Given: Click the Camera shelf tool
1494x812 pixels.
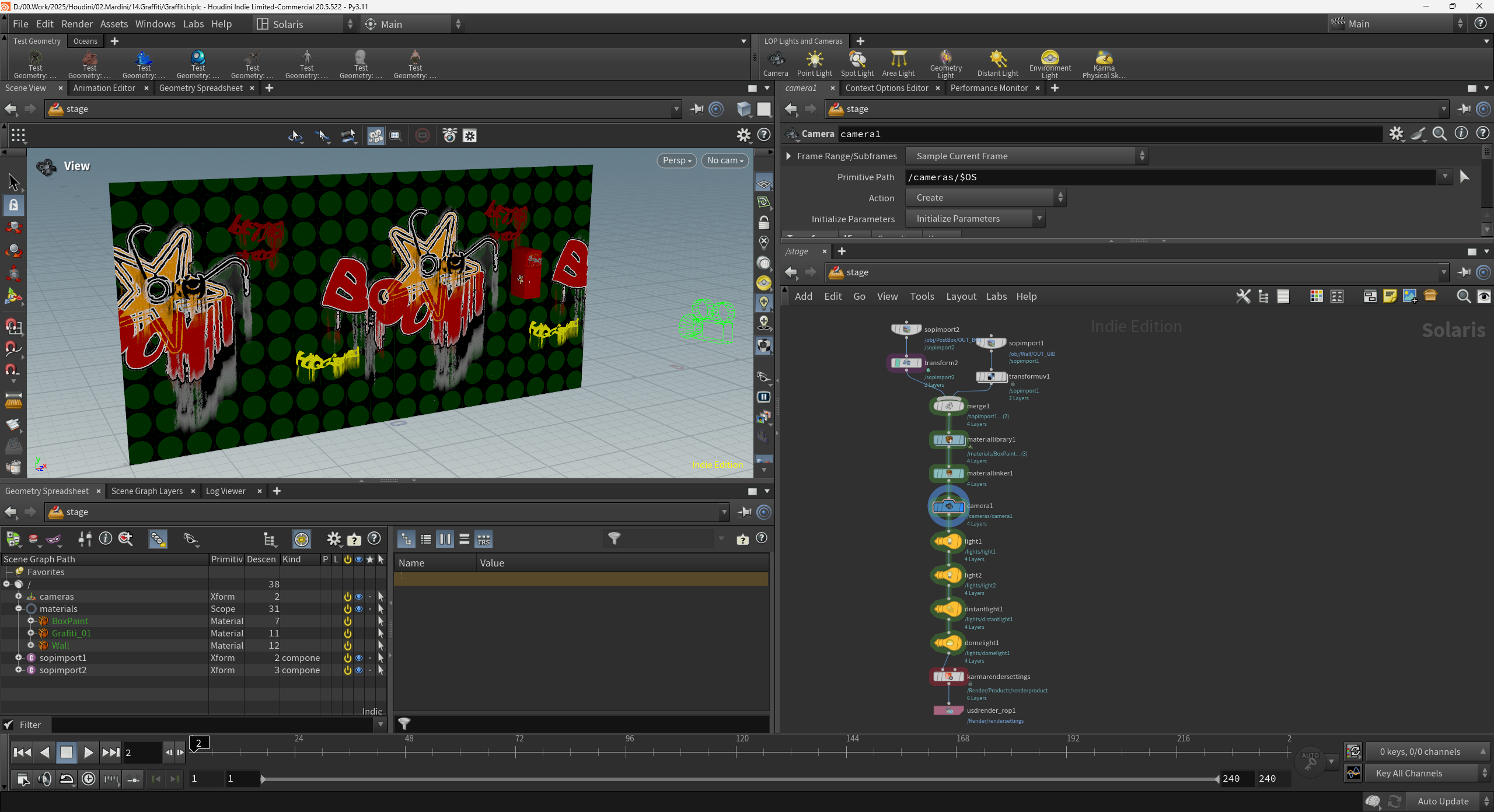Looking at the screenshot, I should pos(776,64).
